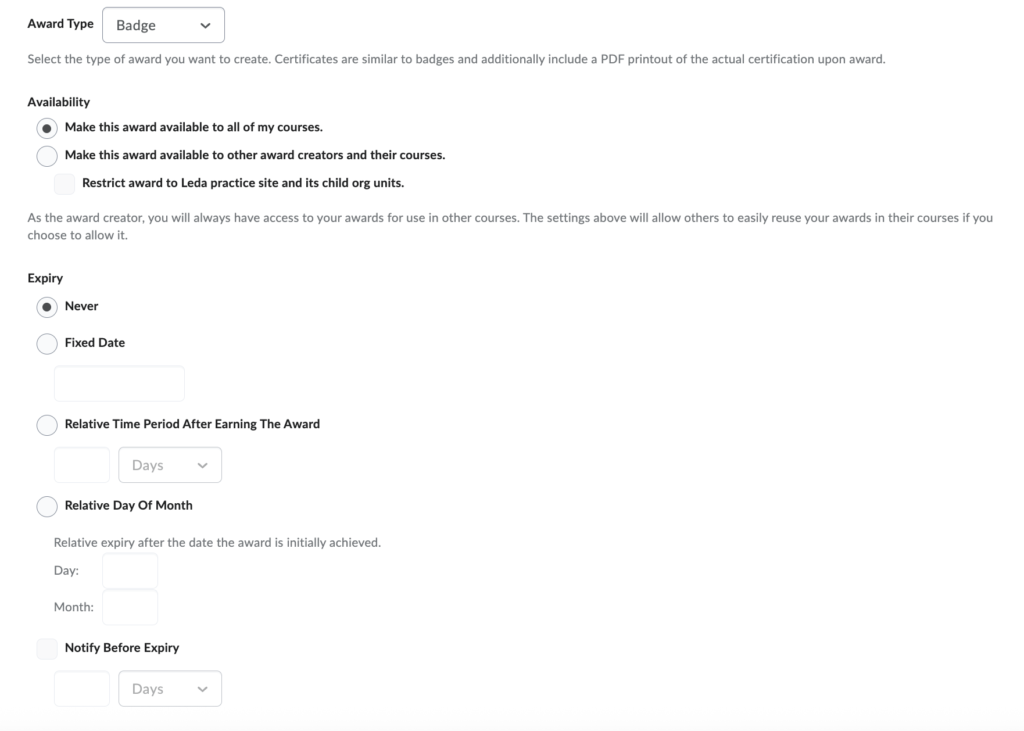Focus the notify-before-expiry number field
Viewport: 1024px width, 731px height.
click(x=81, y=689)
